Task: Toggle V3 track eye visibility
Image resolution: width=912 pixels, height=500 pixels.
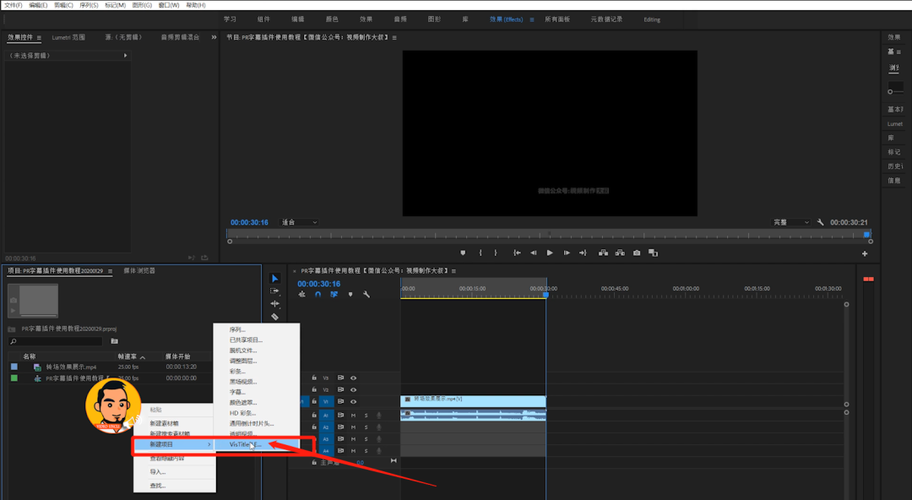Action: coord(353,378)
